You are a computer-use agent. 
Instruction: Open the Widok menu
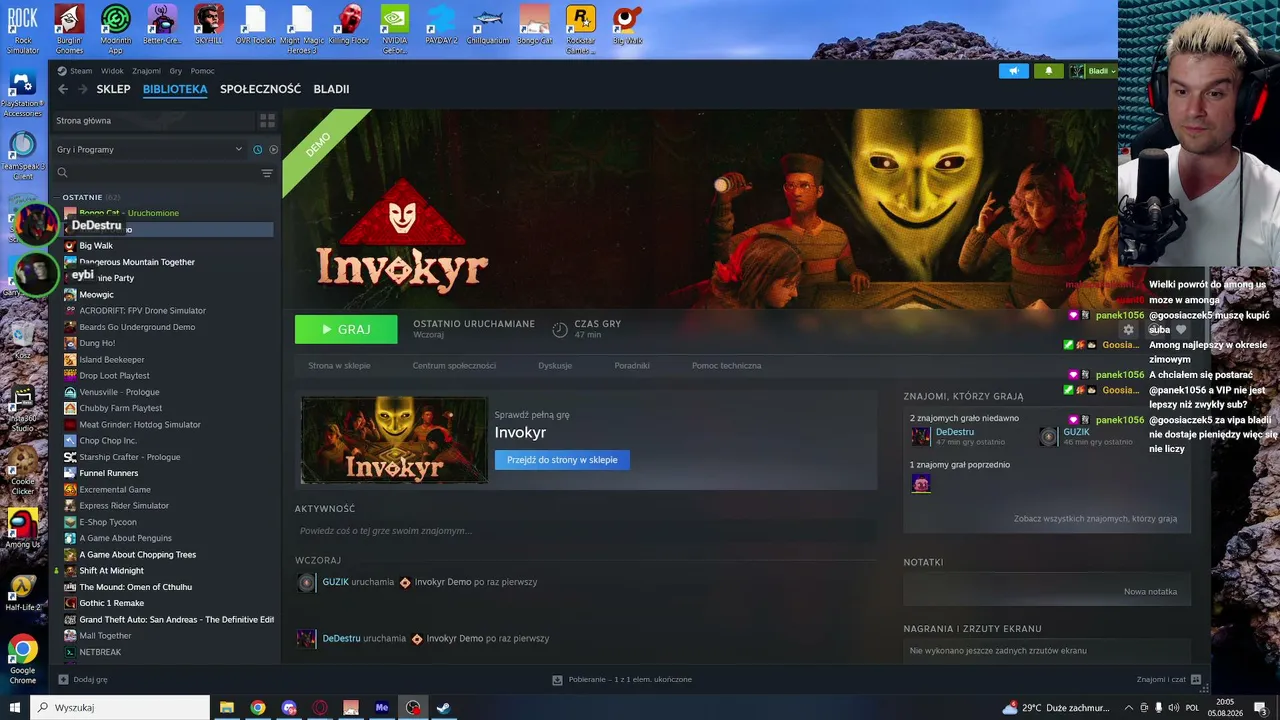point(112,71)
